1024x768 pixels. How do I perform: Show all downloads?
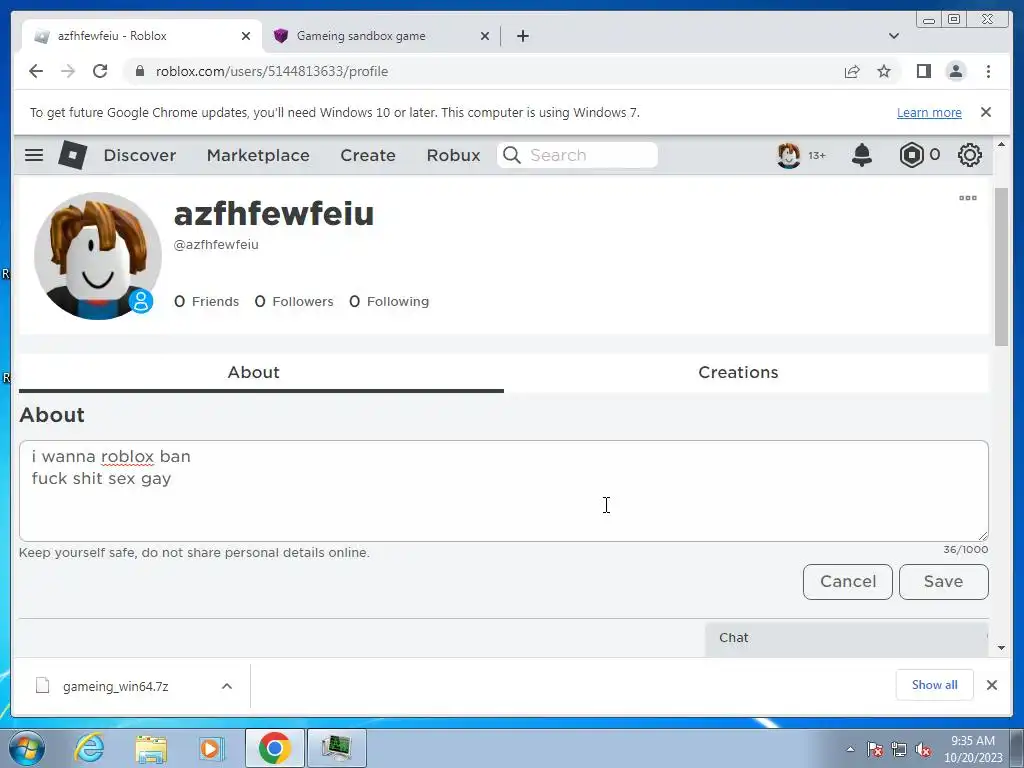(x=935, y=684)
